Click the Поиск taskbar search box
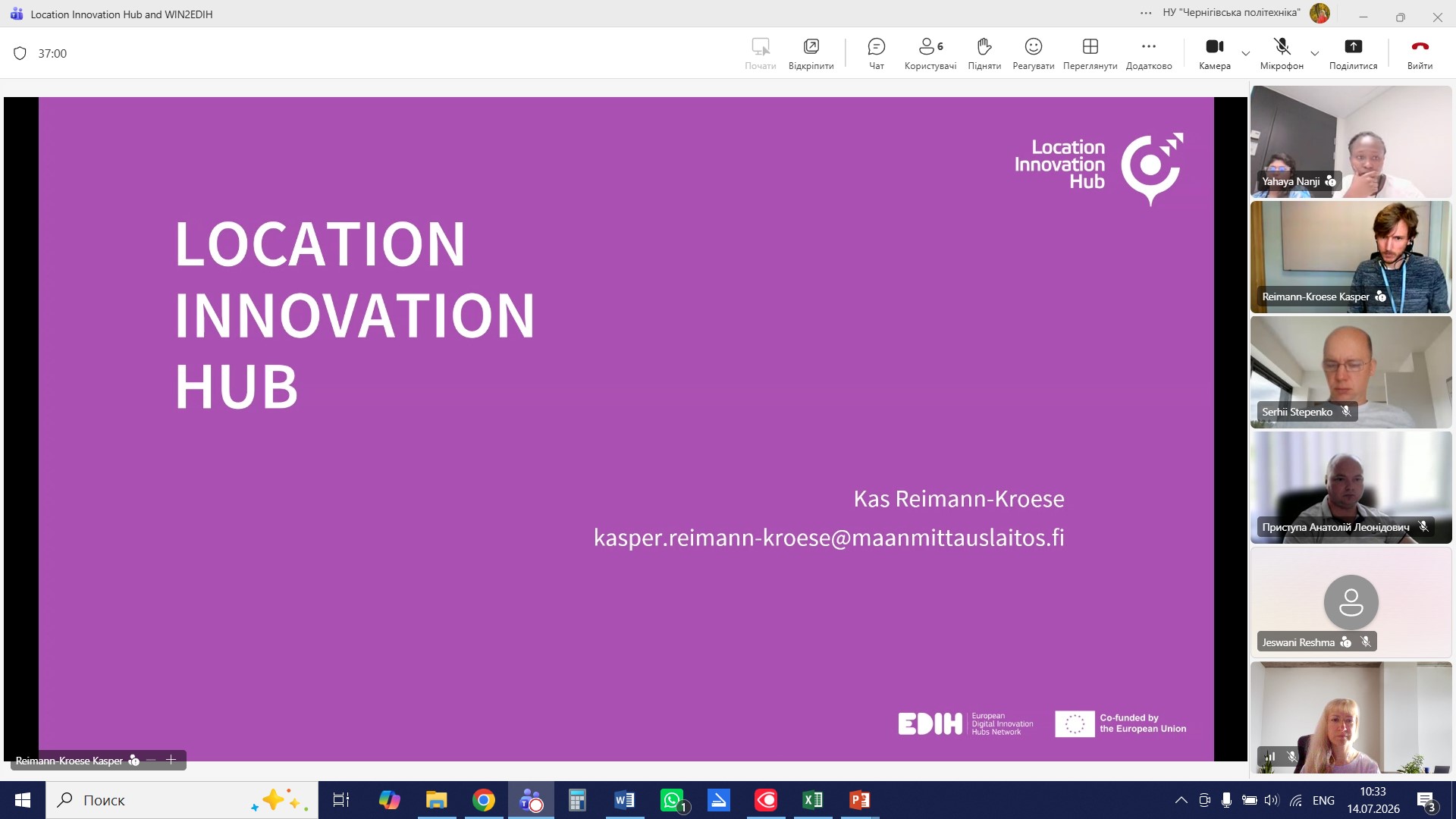The width and height of the screenshot is (1456, 819). (x=182, y=800)
